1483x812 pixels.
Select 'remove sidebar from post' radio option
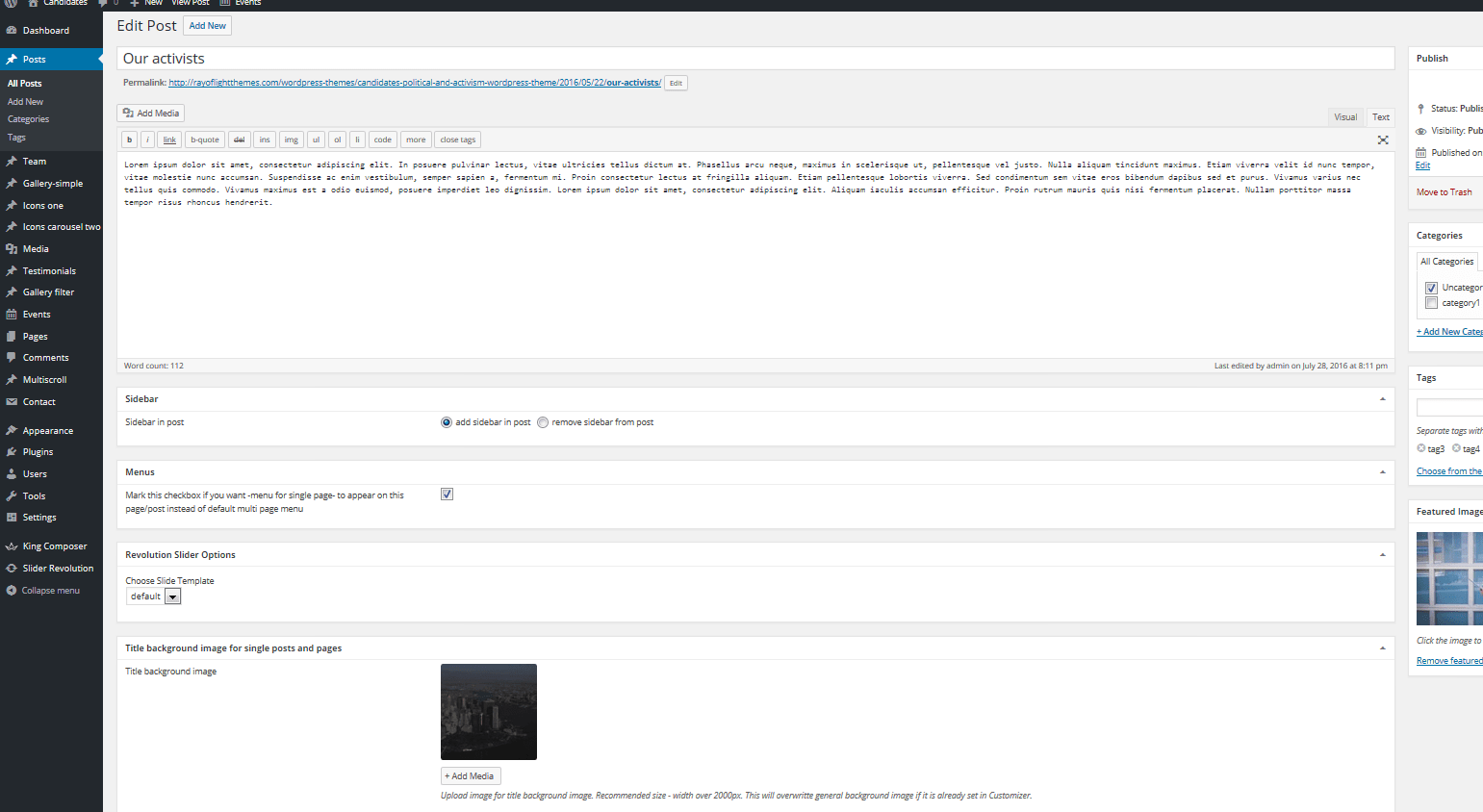[543, 422]
